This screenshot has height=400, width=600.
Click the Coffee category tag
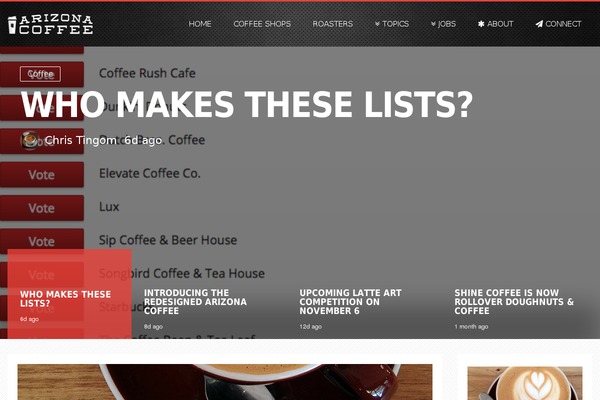pos(40,74)
